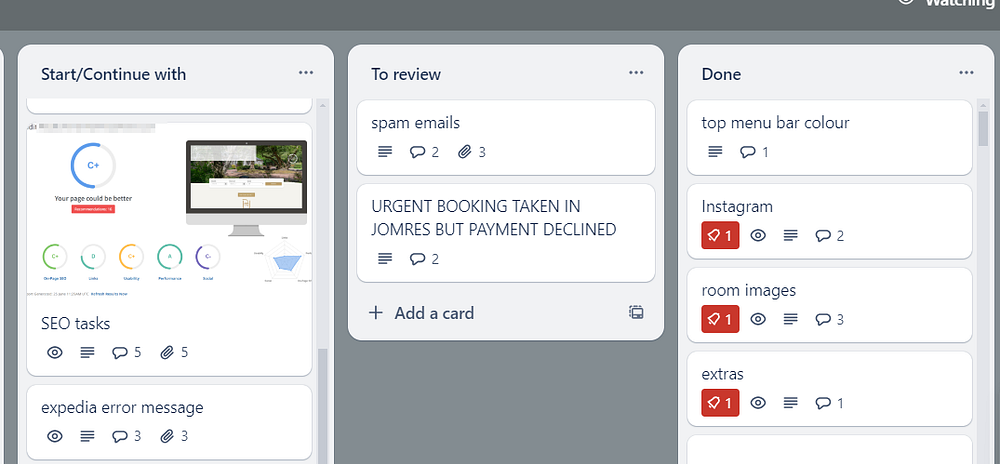Click the comments icon on SEO tasks card
The width and height of the screenshot is (1000, 464).
(119, 352)
